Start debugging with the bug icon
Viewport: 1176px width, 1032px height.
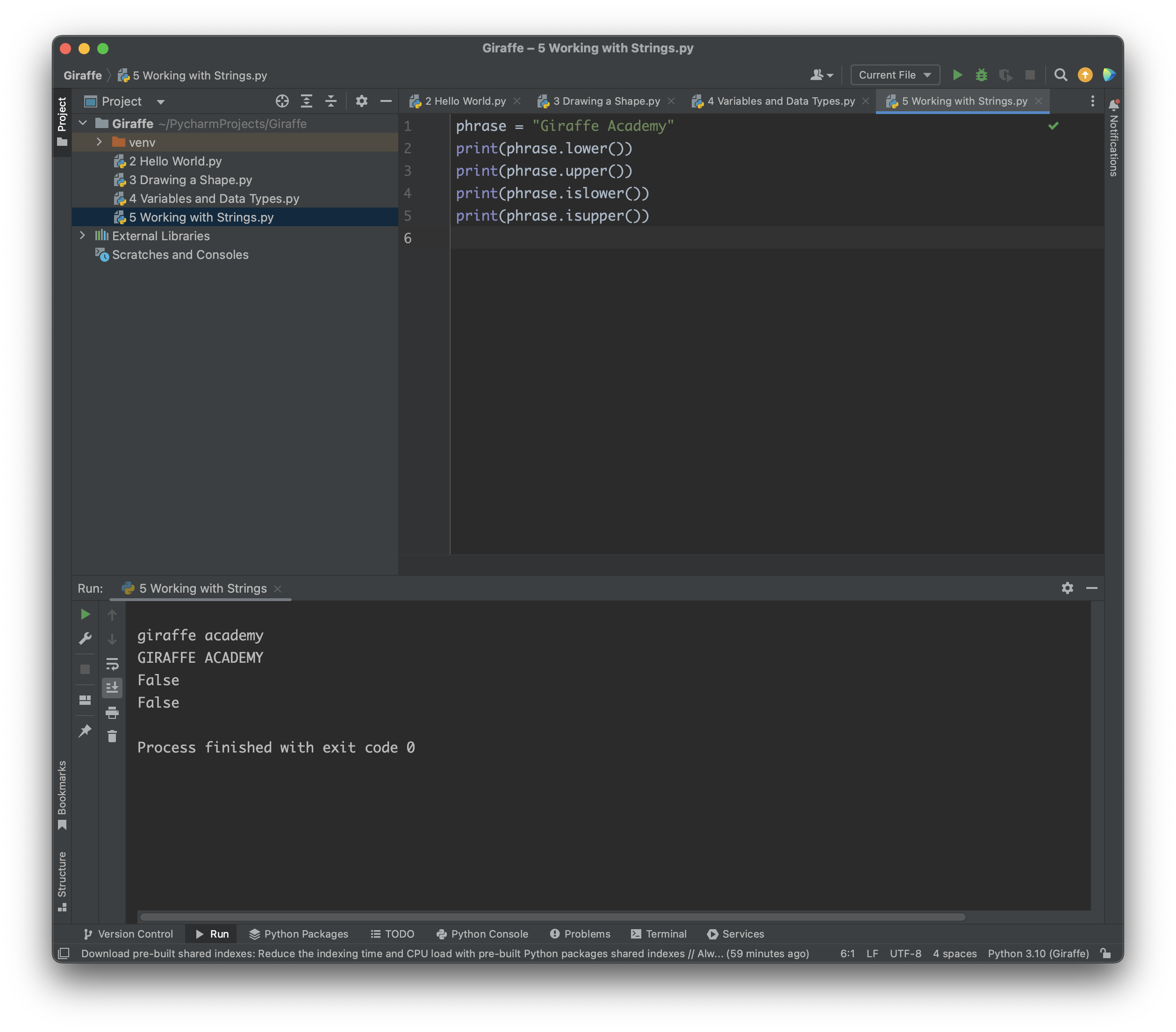tap(982, 75)
